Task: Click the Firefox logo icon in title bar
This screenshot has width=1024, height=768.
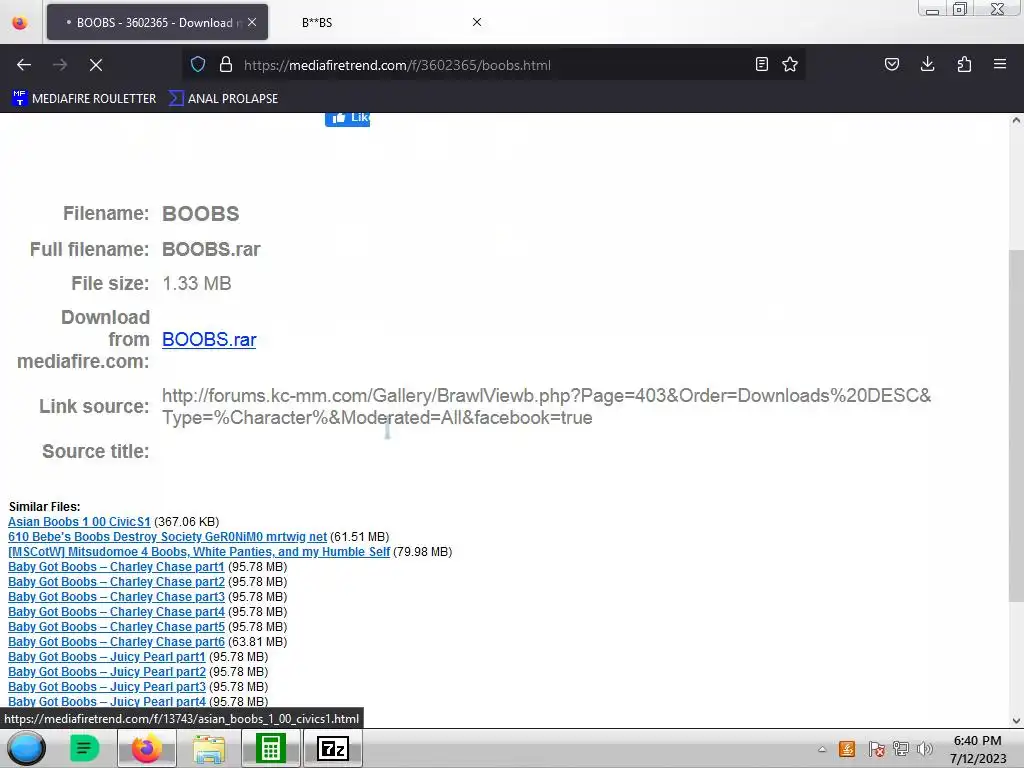Action: pyautogui.click(x=20, y=23)
